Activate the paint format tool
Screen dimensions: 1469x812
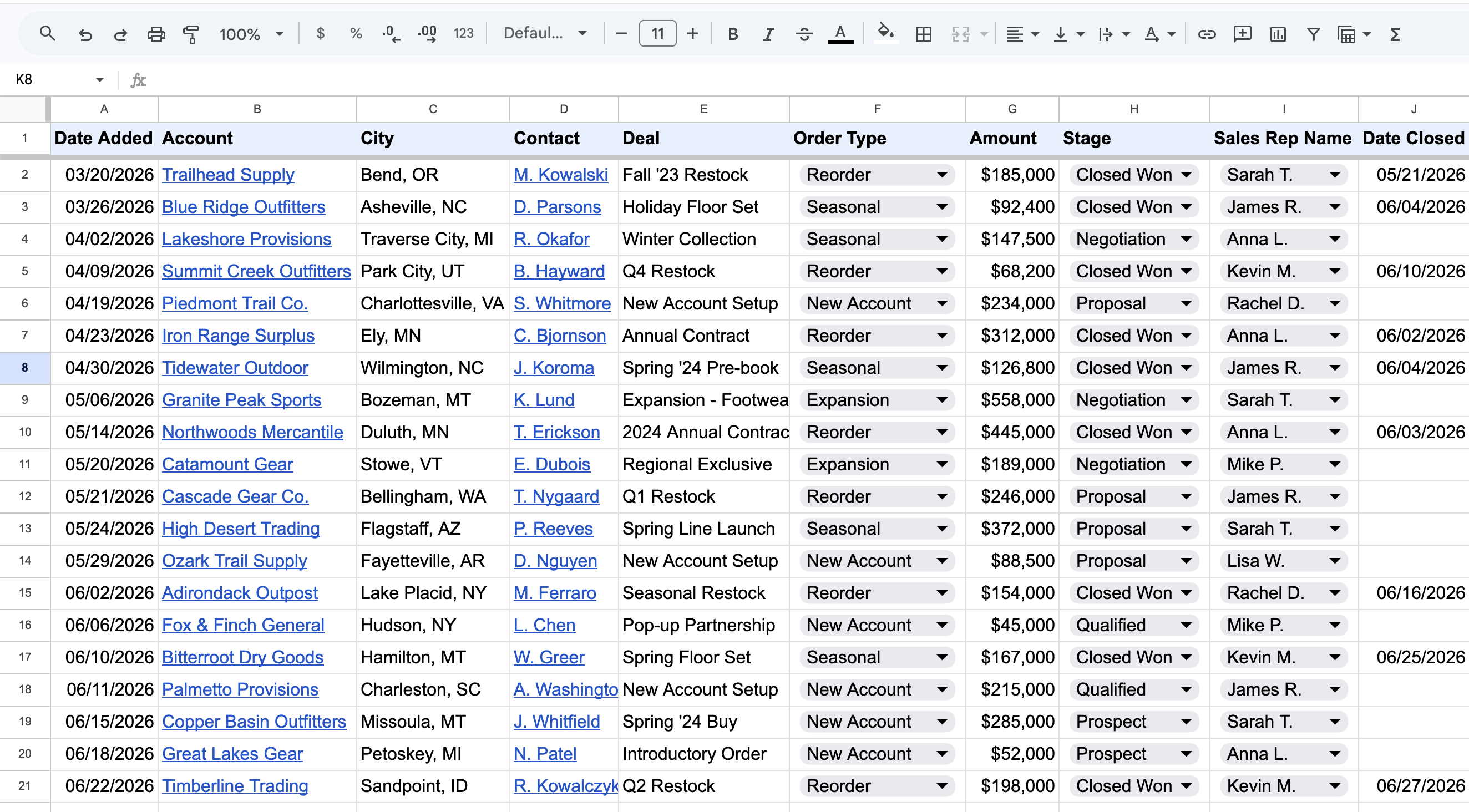(x=191, y=34)
